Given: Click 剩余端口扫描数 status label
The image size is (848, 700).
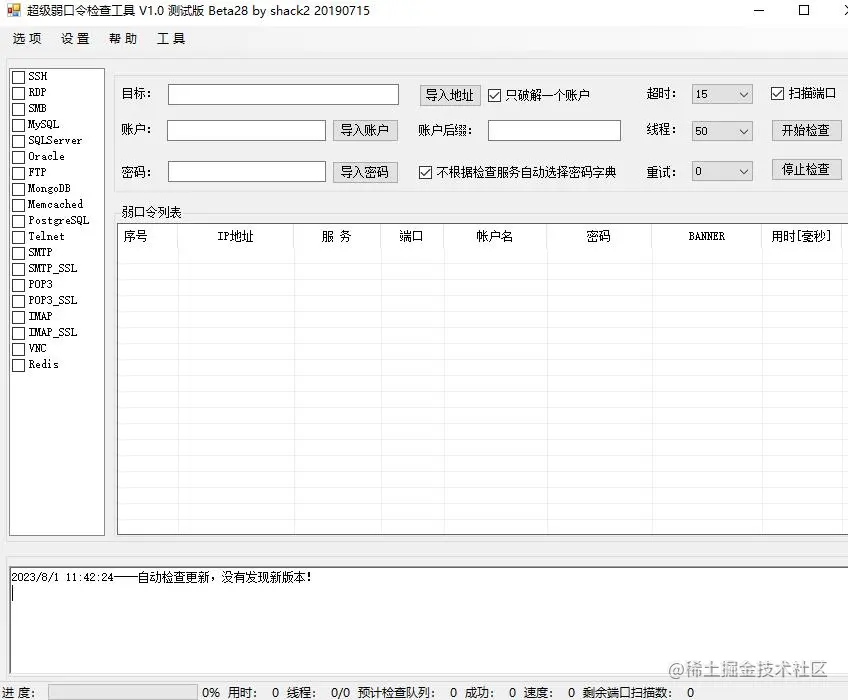Looking at the screenshot, I should tap(627, 692).
